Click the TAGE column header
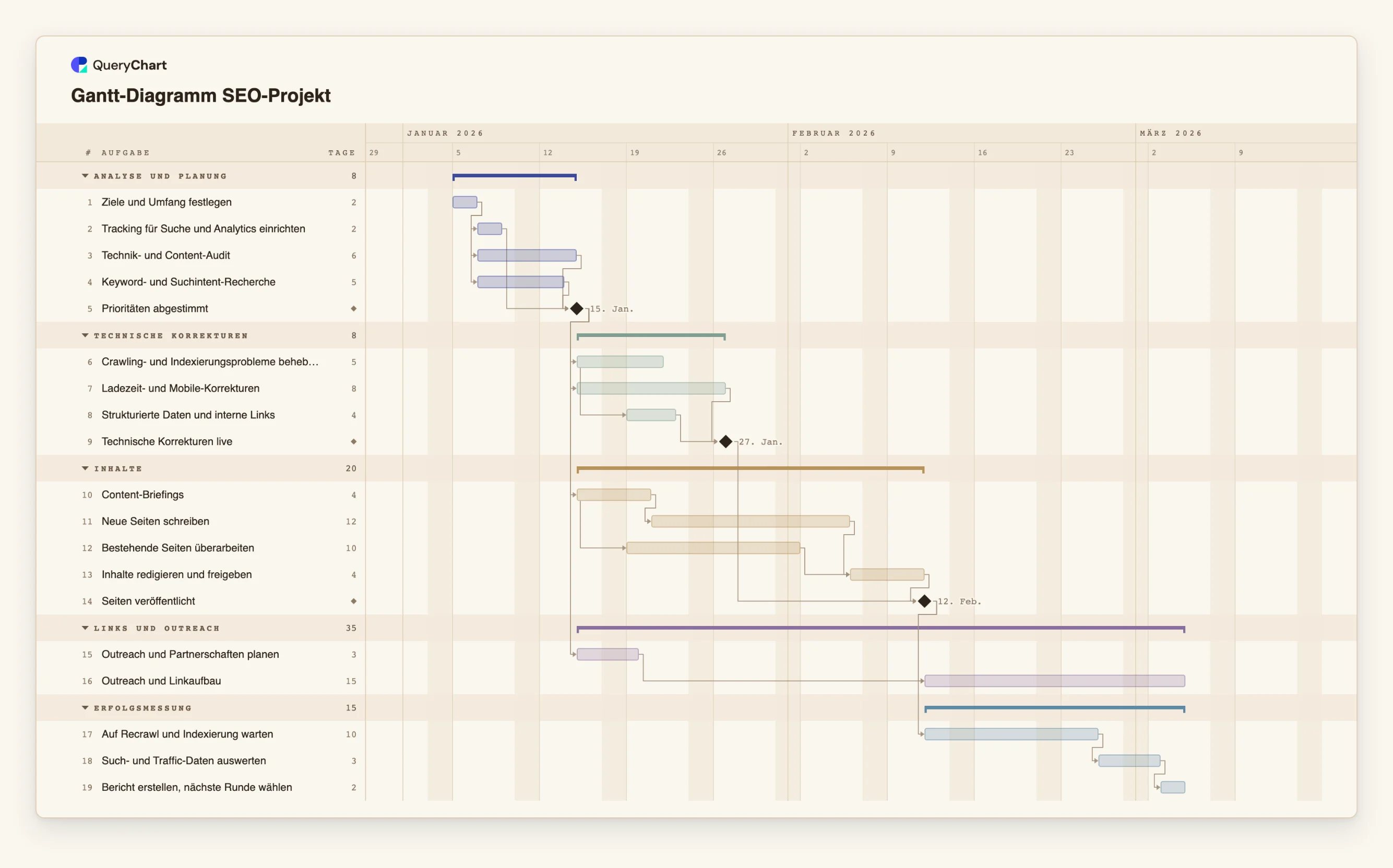The width and height of the screenshot is (1393, 868). pyautogui.click(x=342, y=153)
